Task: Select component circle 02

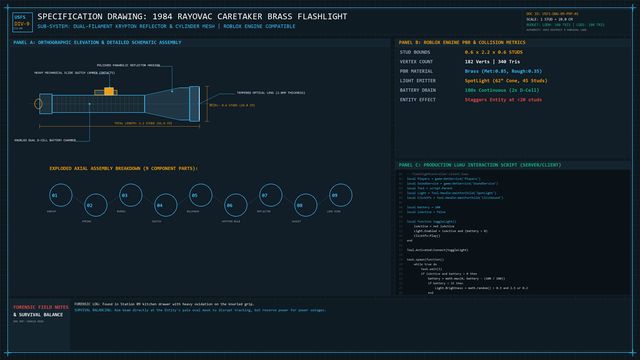Action: click(x=96, y=205)
